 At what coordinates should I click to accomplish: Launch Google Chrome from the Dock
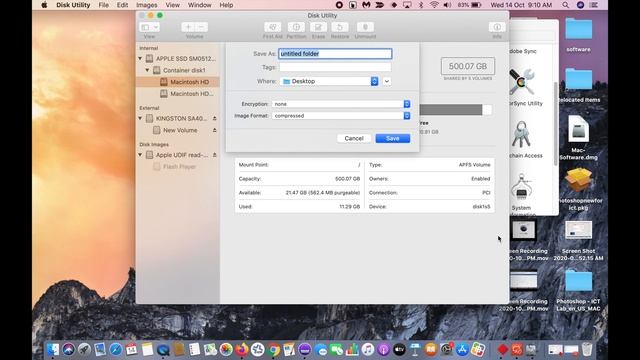point(274,349)
